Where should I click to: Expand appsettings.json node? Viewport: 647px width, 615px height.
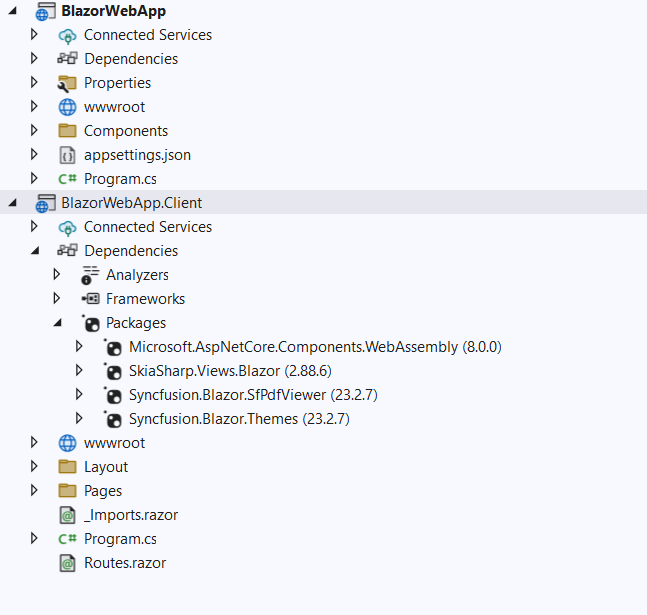(x=34, y=154)
